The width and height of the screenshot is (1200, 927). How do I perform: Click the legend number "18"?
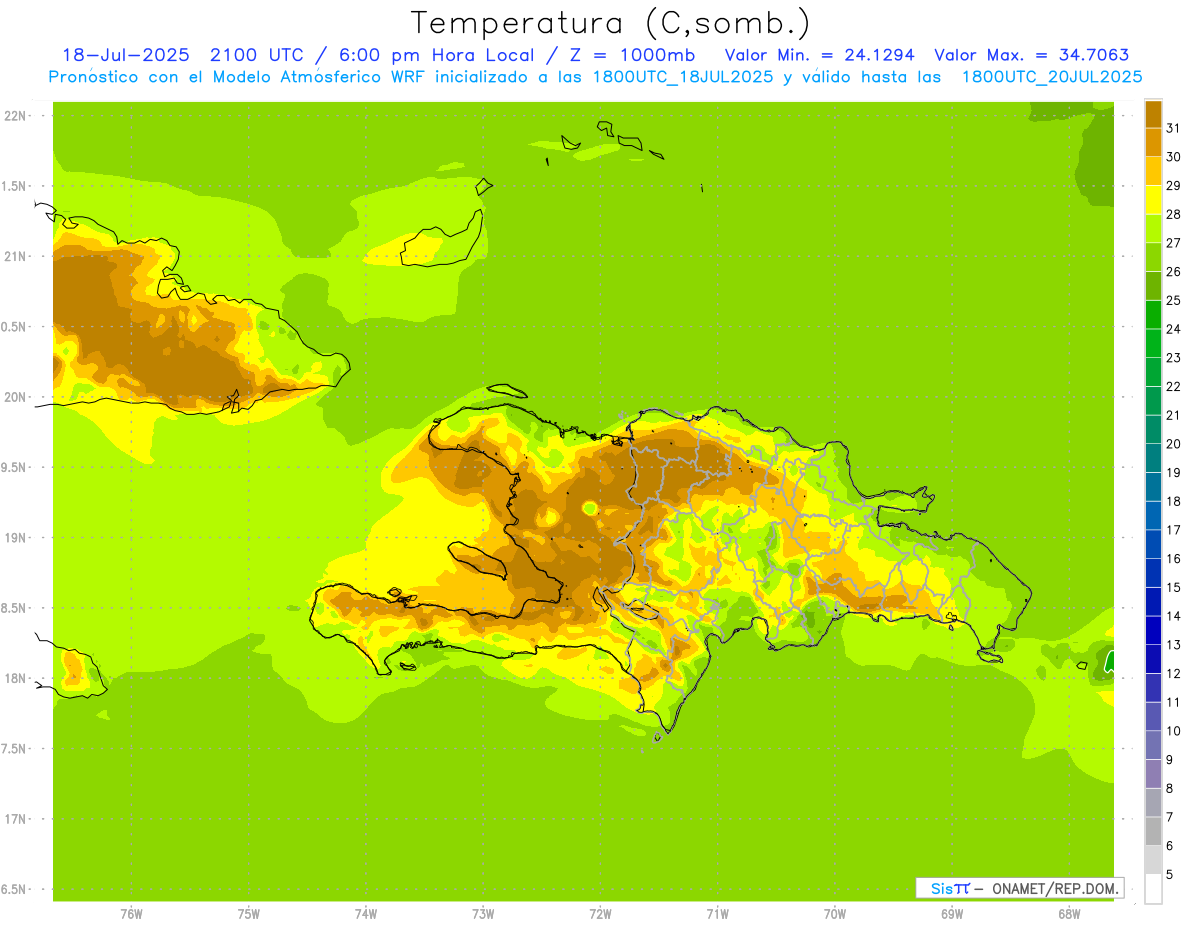pos(1173,501)
